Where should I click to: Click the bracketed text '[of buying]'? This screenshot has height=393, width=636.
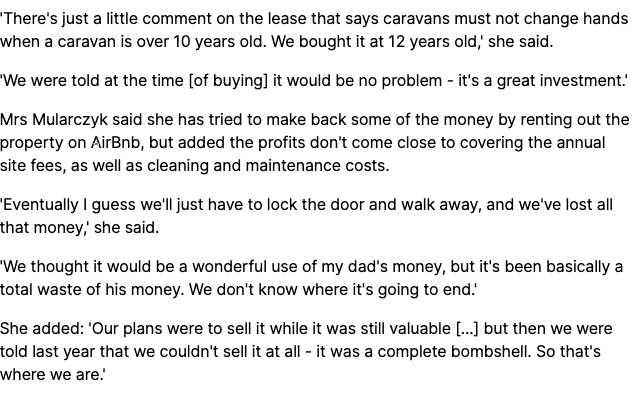click(228, 81)
